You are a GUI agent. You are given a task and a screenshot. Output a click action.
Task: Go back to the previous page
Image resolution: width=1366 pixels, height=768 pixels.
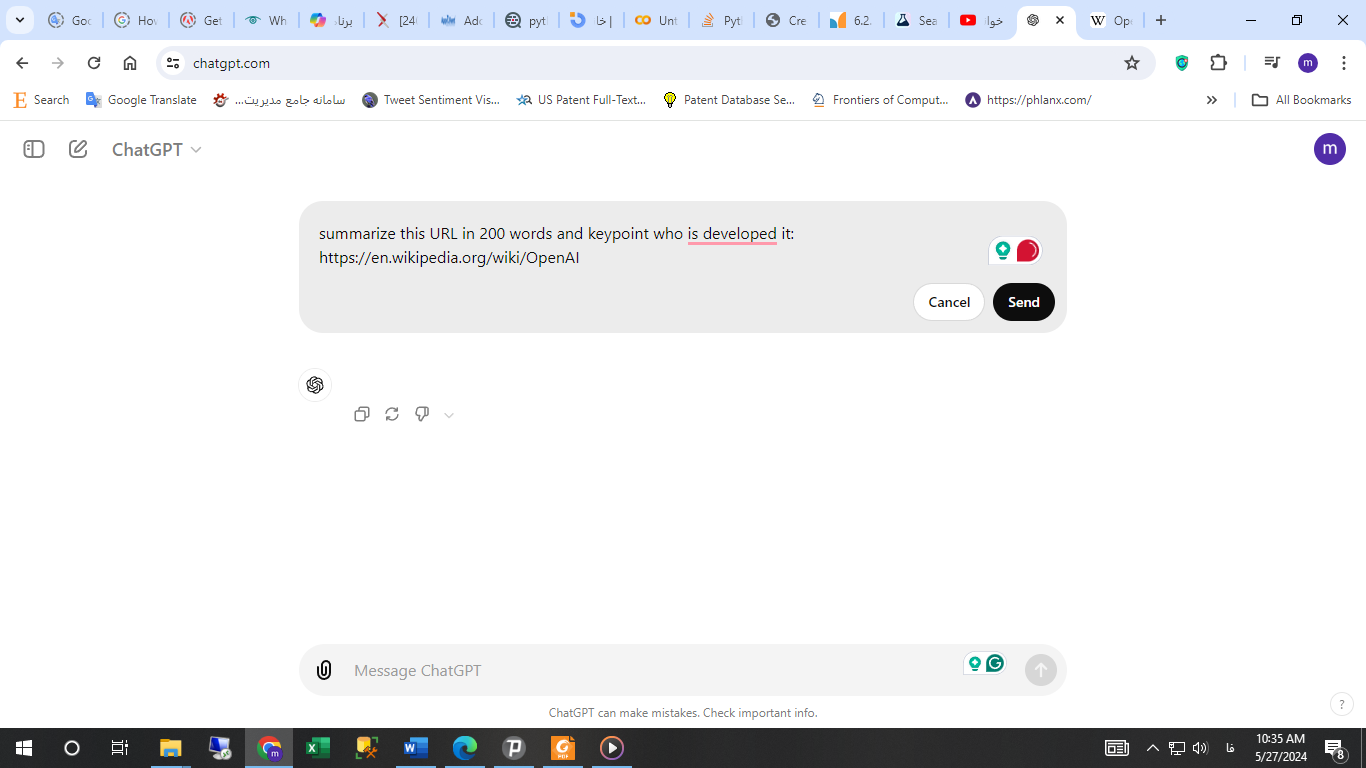pyautogui.click(x=22, y=63)
